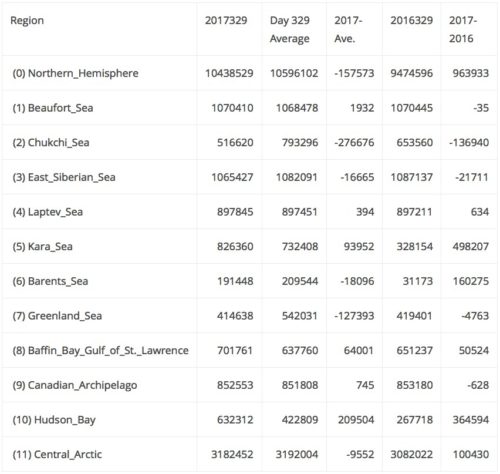
Task: Select the 2017-2016 column header
Action: (463, 29)
